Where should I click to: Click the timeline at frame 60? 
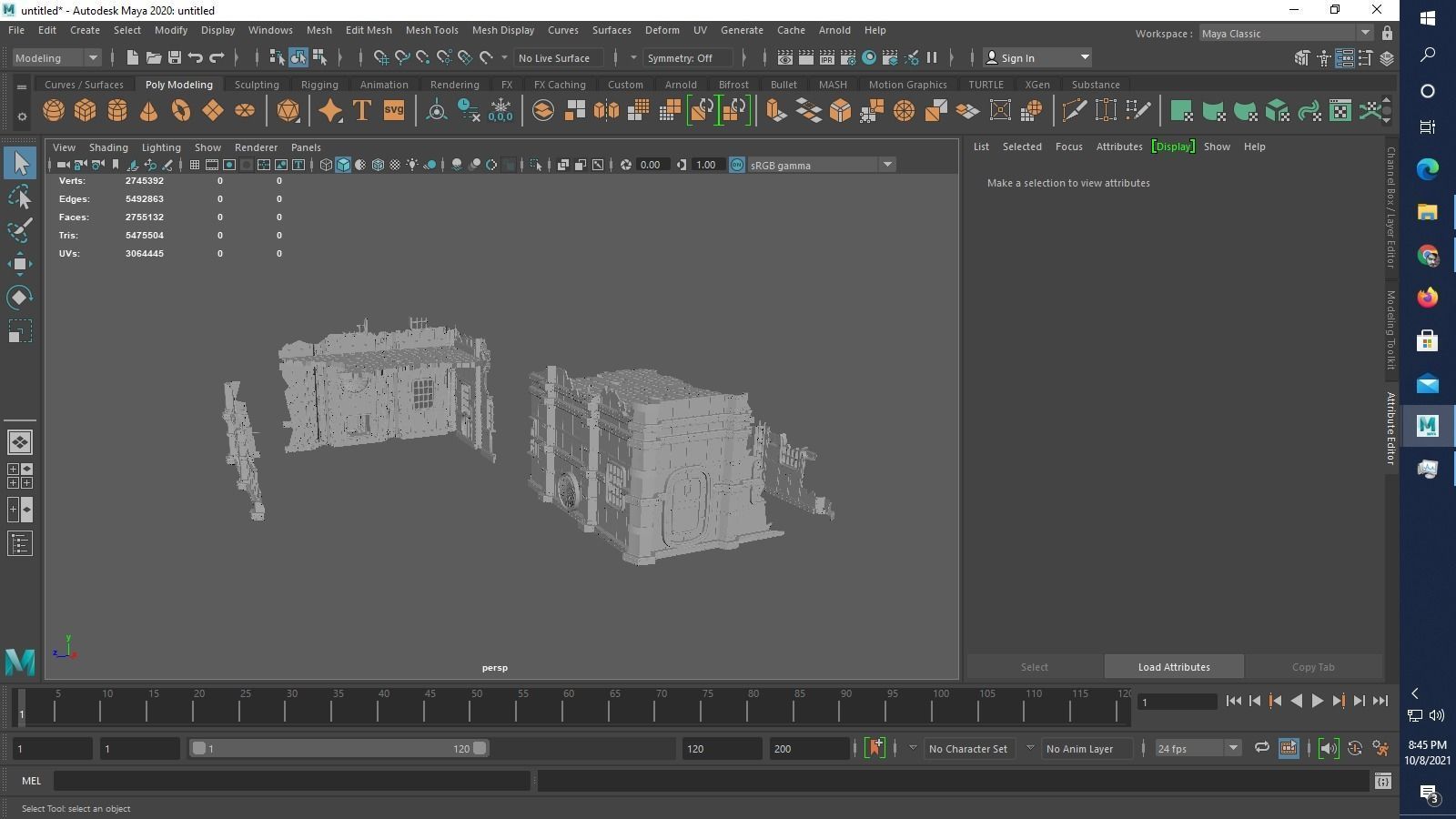(569, 706)
